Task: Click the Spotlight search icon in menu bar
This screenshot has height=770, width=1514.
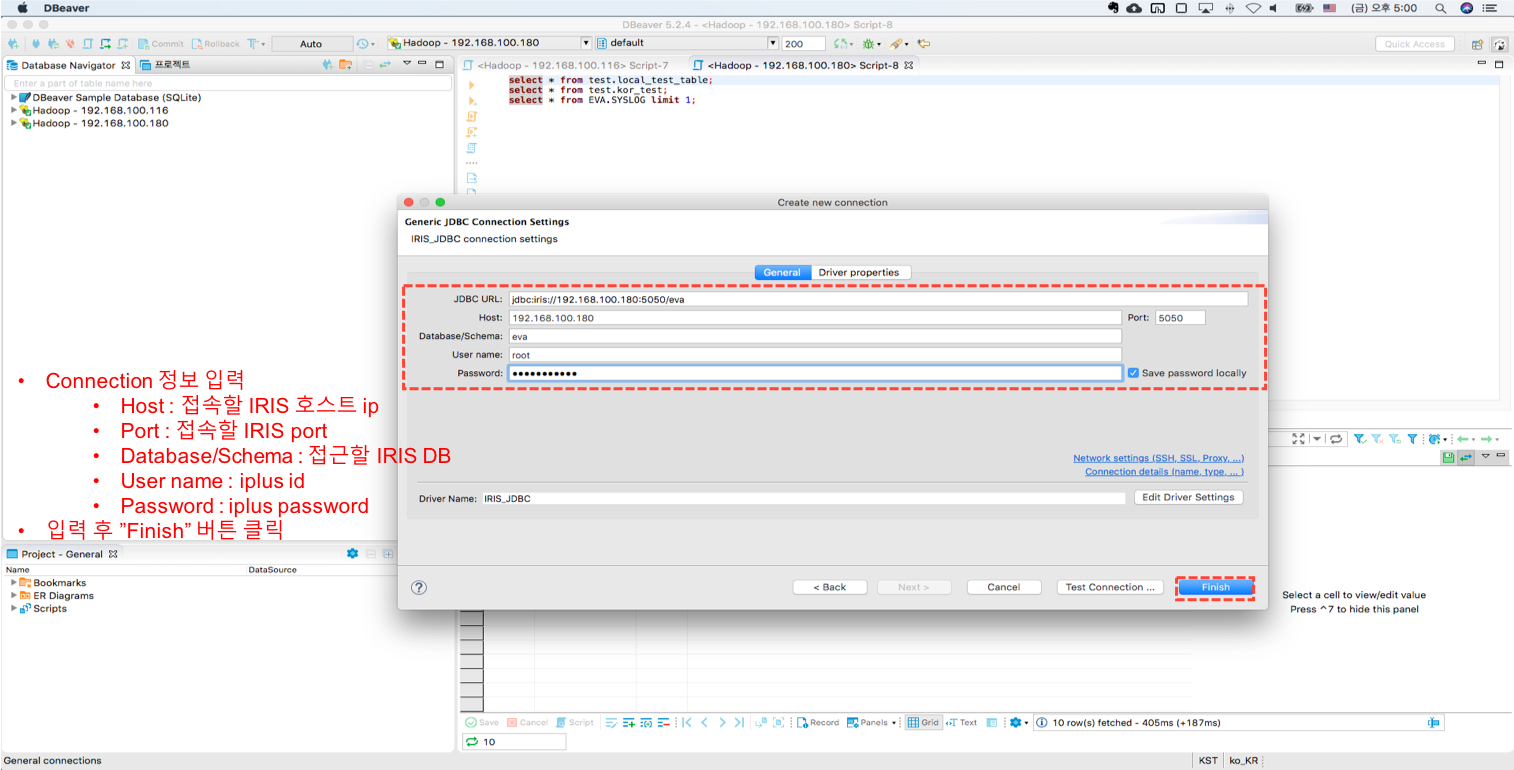Action: coord(1441,8)
